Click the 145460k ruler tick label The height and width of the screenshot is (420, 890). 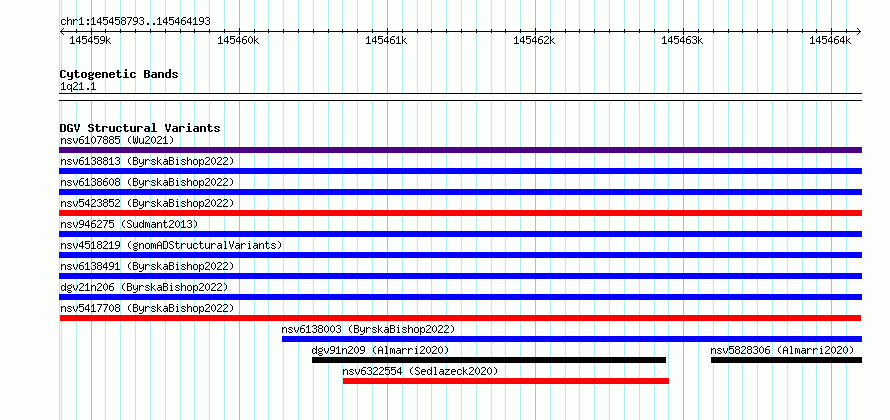pos(238,40)
